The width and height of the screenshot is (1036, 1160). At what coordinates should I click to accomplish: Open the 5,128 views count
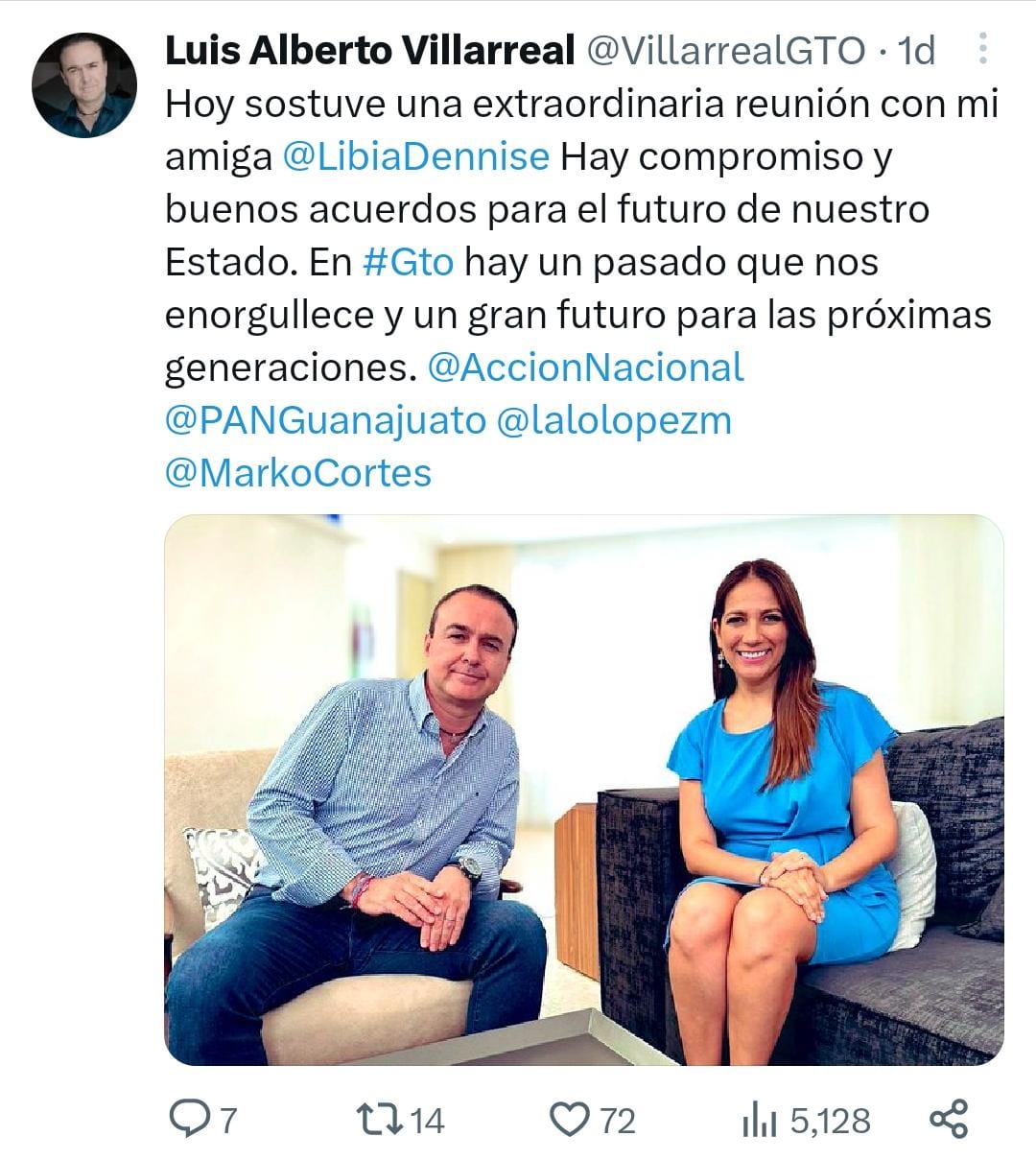pyautogui.click(x=830, y=1120)
